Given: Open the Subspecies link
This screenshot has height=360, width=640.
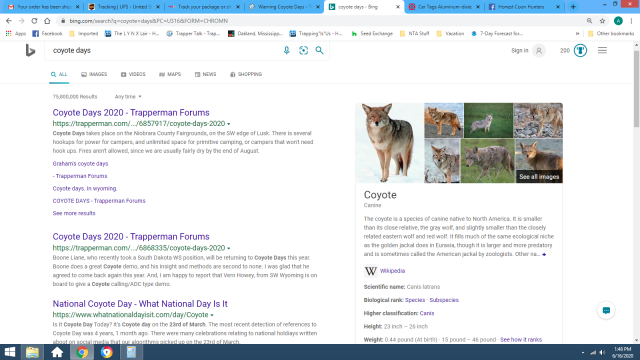Looking at the screenshot, I should pyautogui.click(x=444, y=300).
